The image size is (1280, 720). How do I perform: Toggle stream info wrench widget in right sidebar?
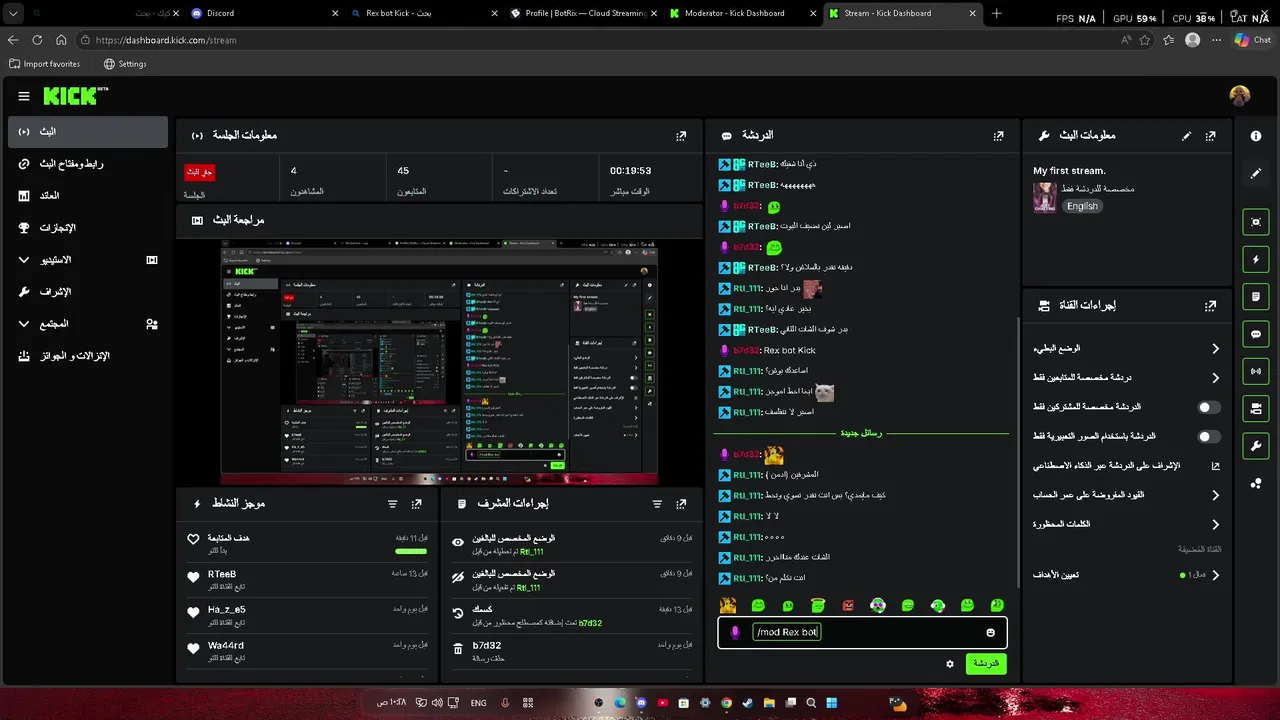coord(1256,445)
